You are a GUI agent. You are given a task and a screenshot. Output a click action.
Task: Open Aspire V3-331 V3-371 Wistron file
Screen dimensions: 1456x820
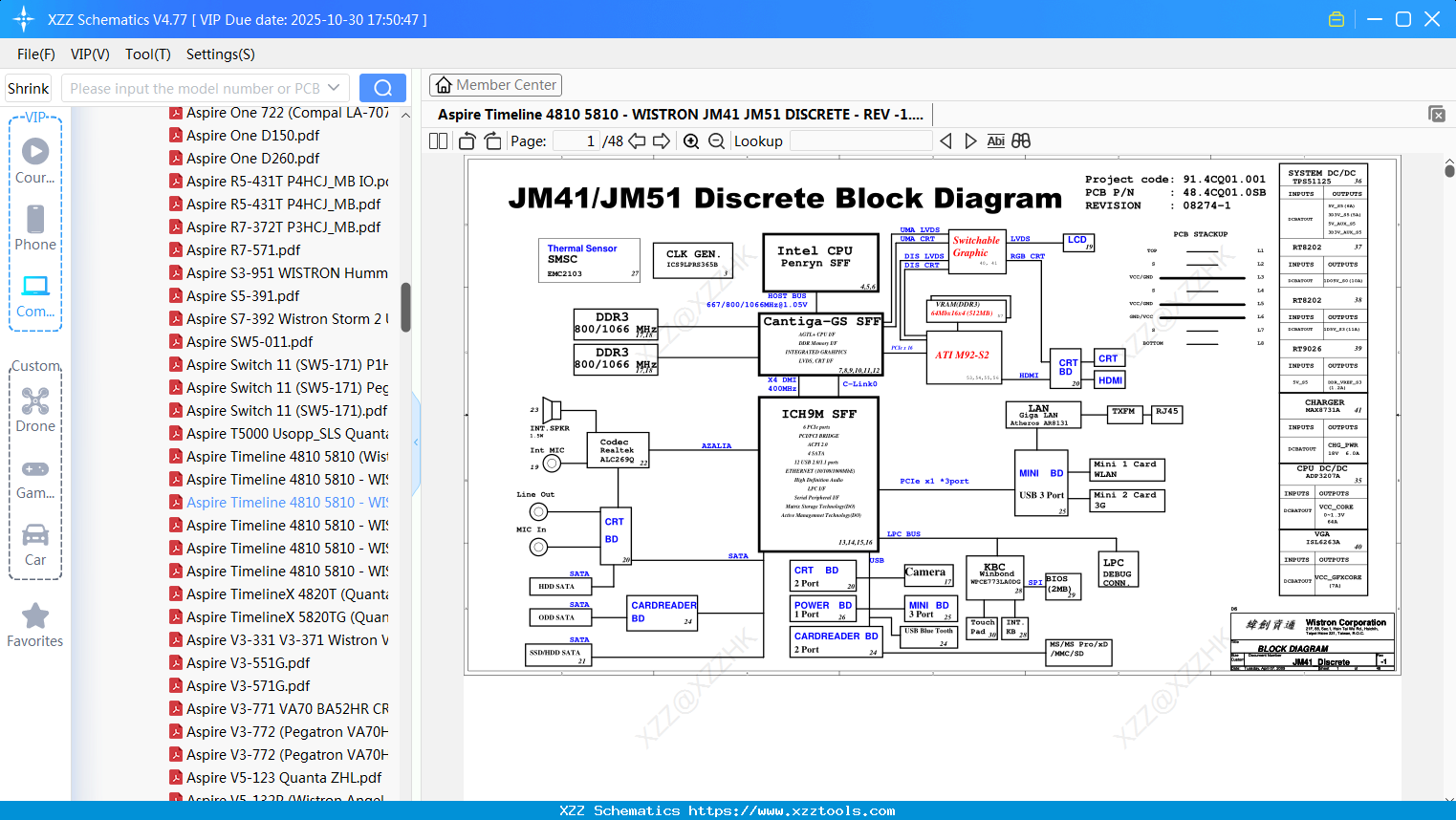[288, 640]
